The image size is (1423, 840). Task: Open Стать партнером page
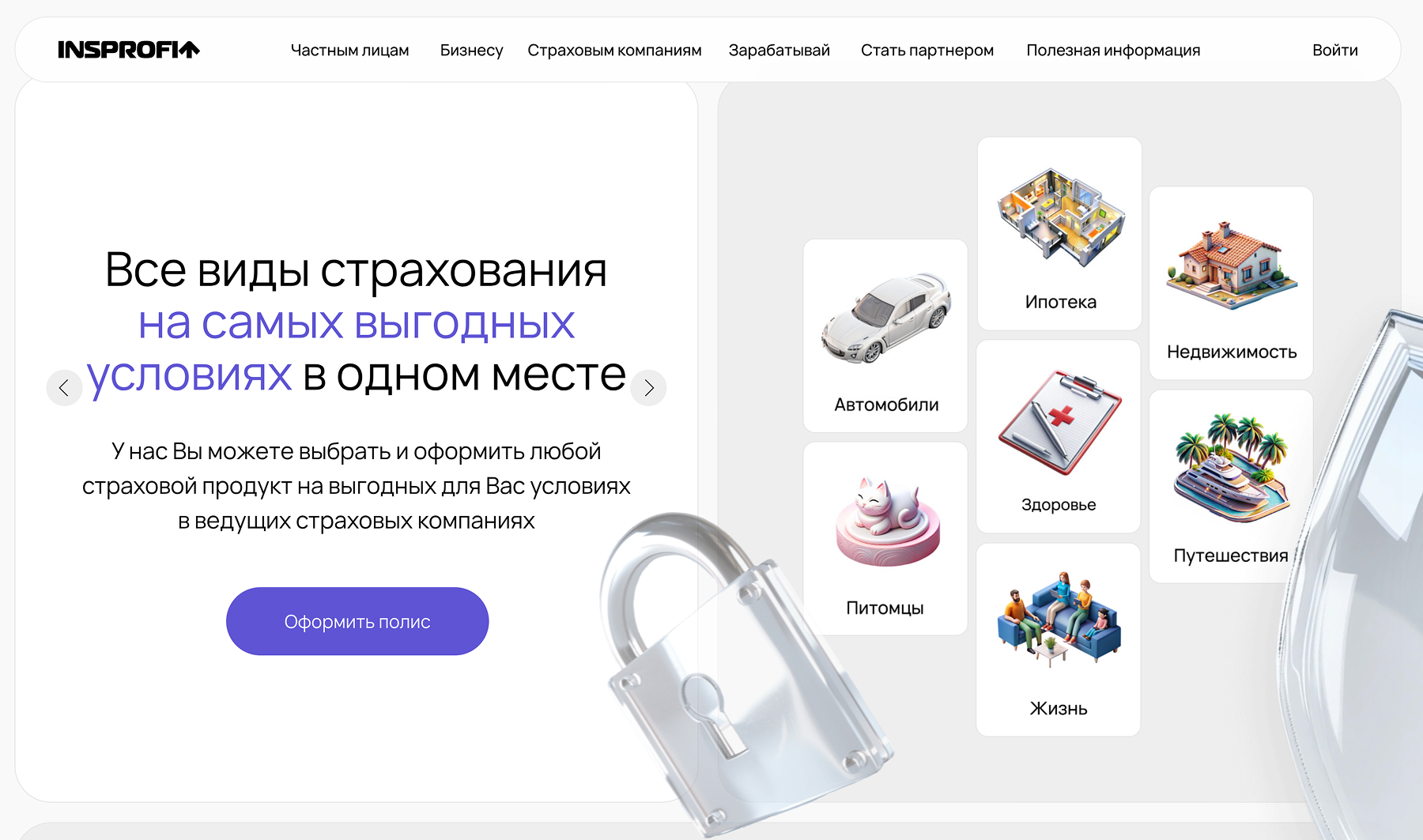pyautogui.click(x=927, y=51)
